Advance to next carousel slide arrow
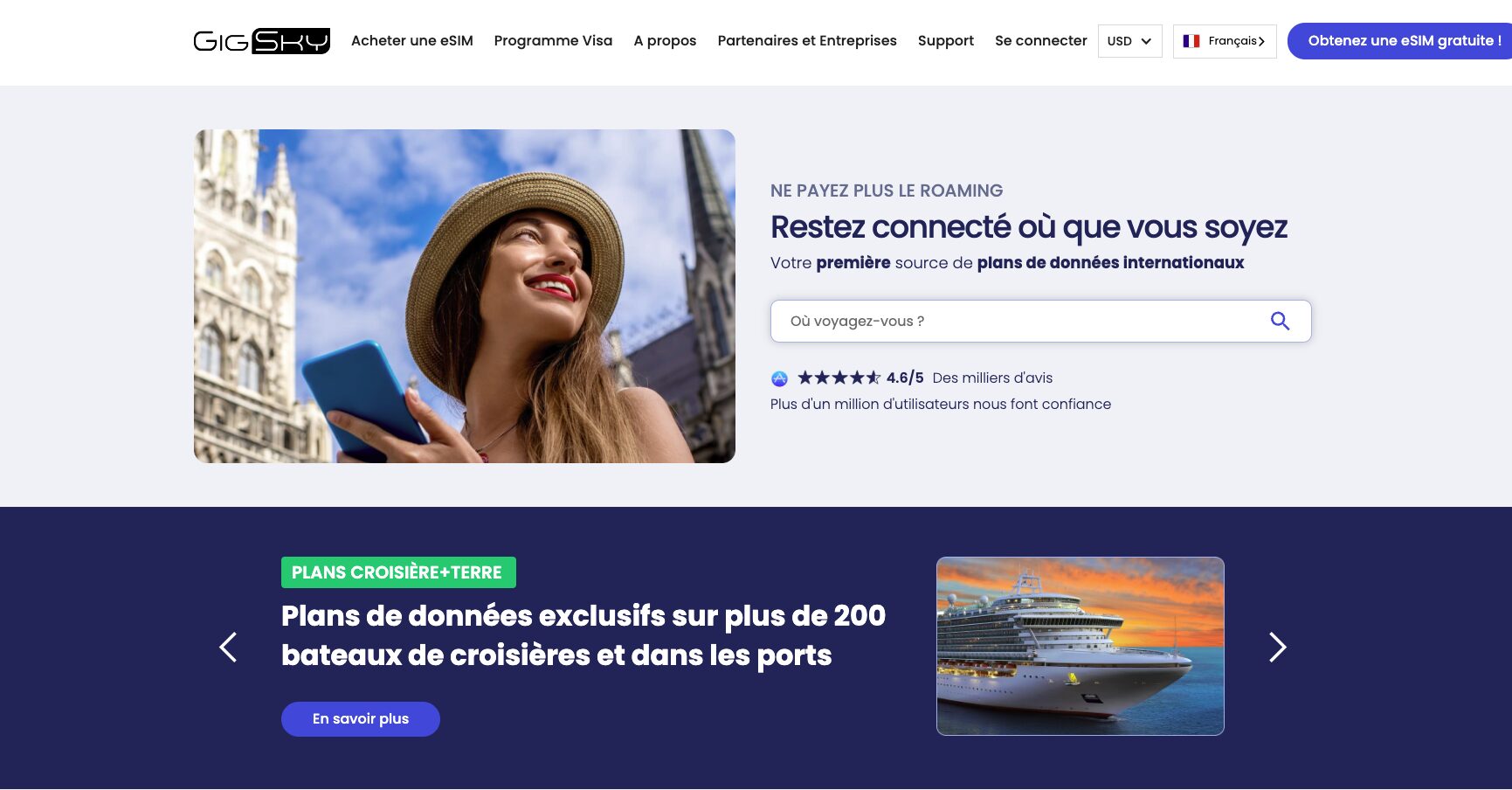Screen dimensions: 1512x790 click(1277, 647)
